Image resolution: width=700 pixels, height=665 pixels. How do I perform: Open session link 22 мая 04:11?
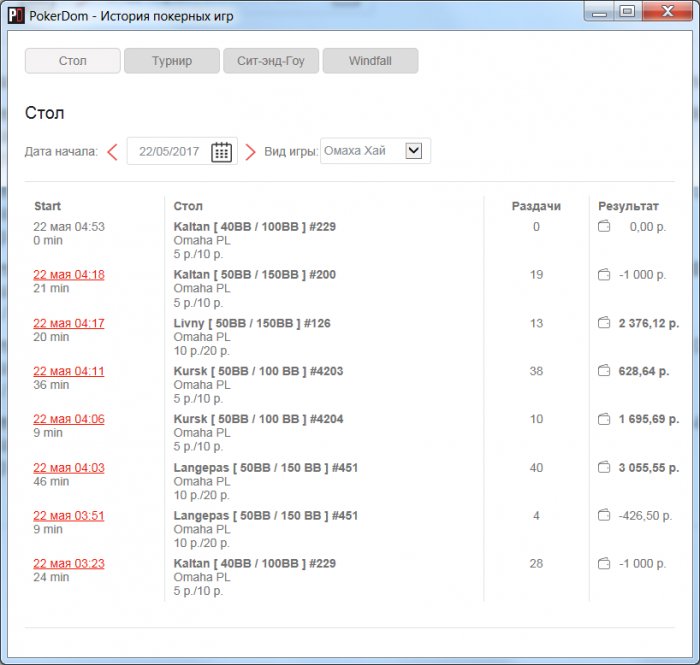[69, 371]
